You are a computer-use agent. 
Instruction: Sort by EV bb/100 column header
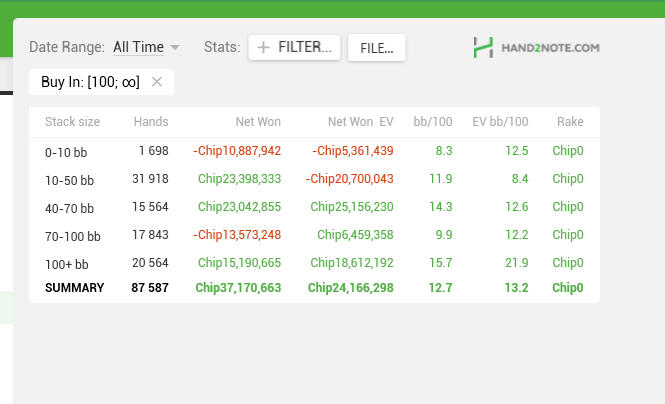[x=500, y=122]
